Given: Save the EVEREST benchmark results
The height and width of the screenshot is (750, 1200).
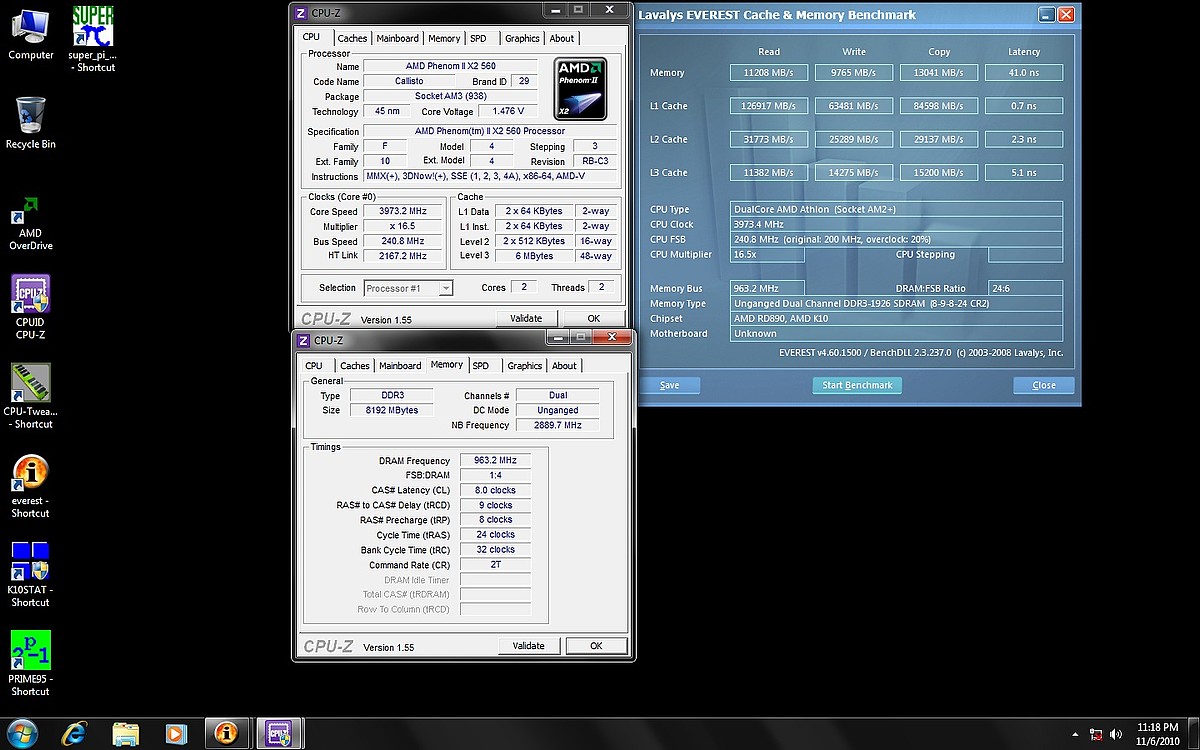Looking at the screenshot, I should pos(670,385).
